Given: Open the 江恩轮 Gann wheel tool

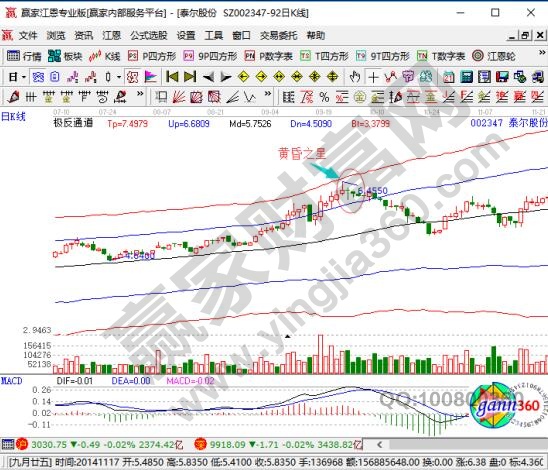Looking at the screenshot, I should coord(493,56).
